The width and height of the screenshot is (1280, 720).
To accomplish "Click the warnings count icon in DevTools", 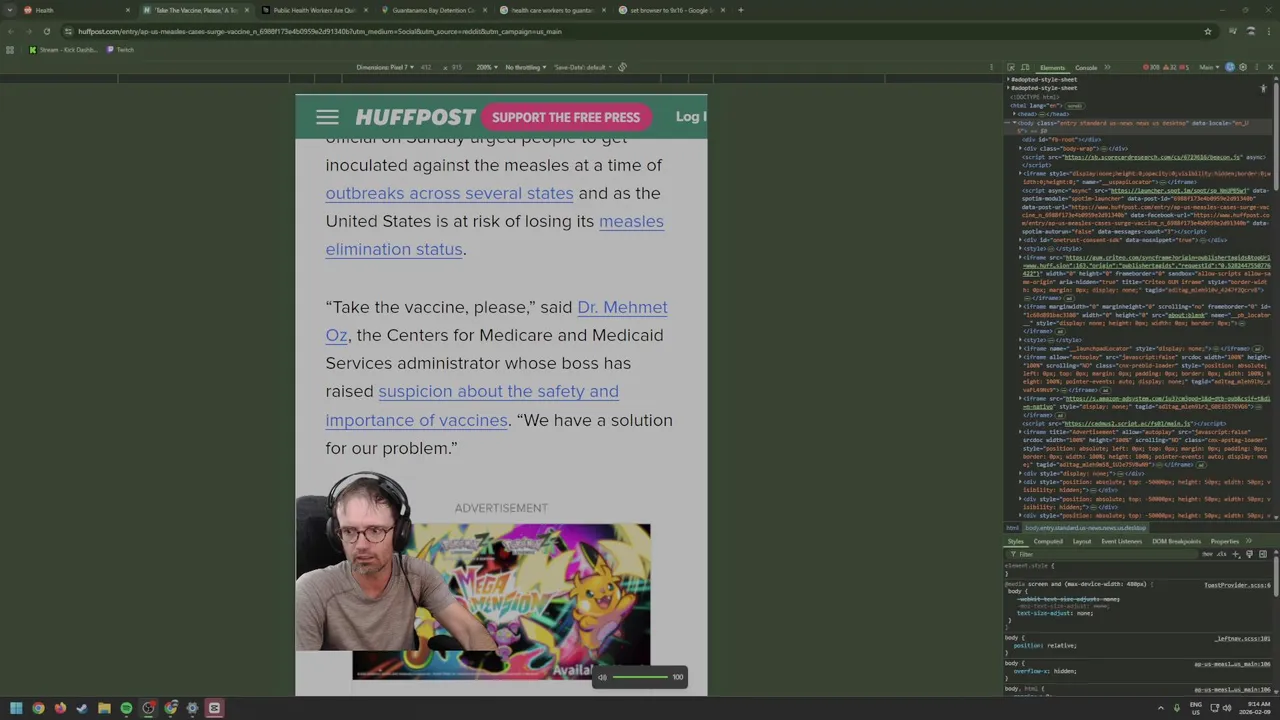I will [1169, 67].
